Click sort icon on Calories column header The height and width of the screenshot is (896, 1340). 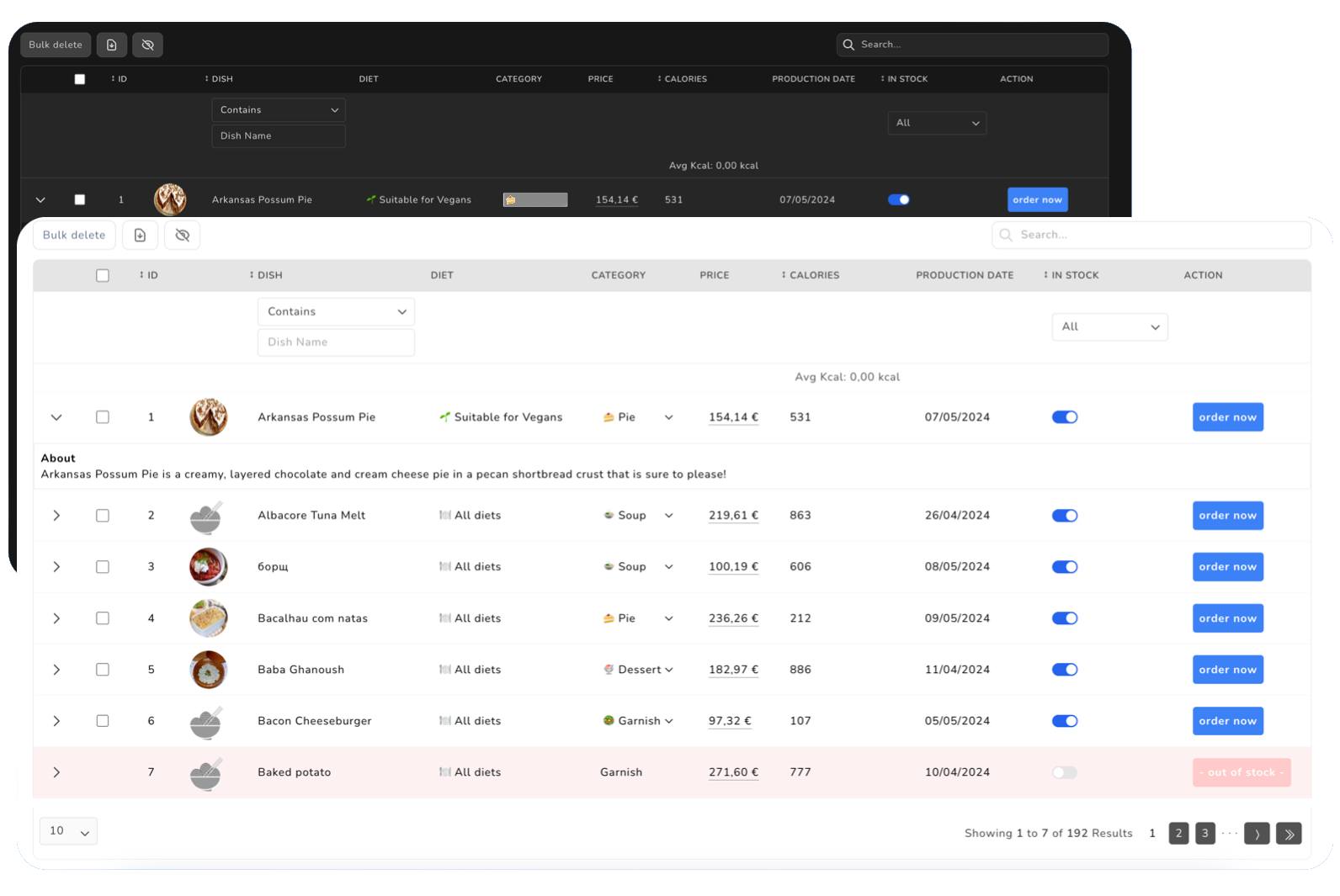[783, 275]
